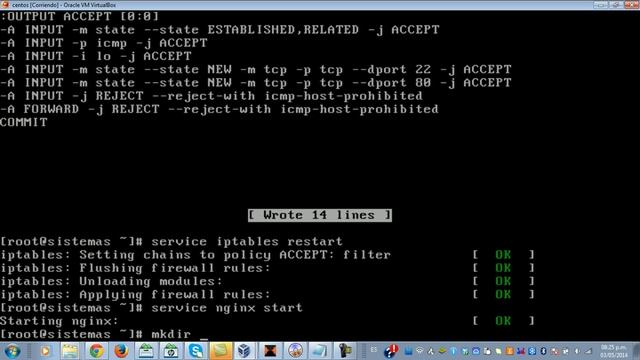Click the green tray icon
This screenshot has height=360, width=640.
442,350
